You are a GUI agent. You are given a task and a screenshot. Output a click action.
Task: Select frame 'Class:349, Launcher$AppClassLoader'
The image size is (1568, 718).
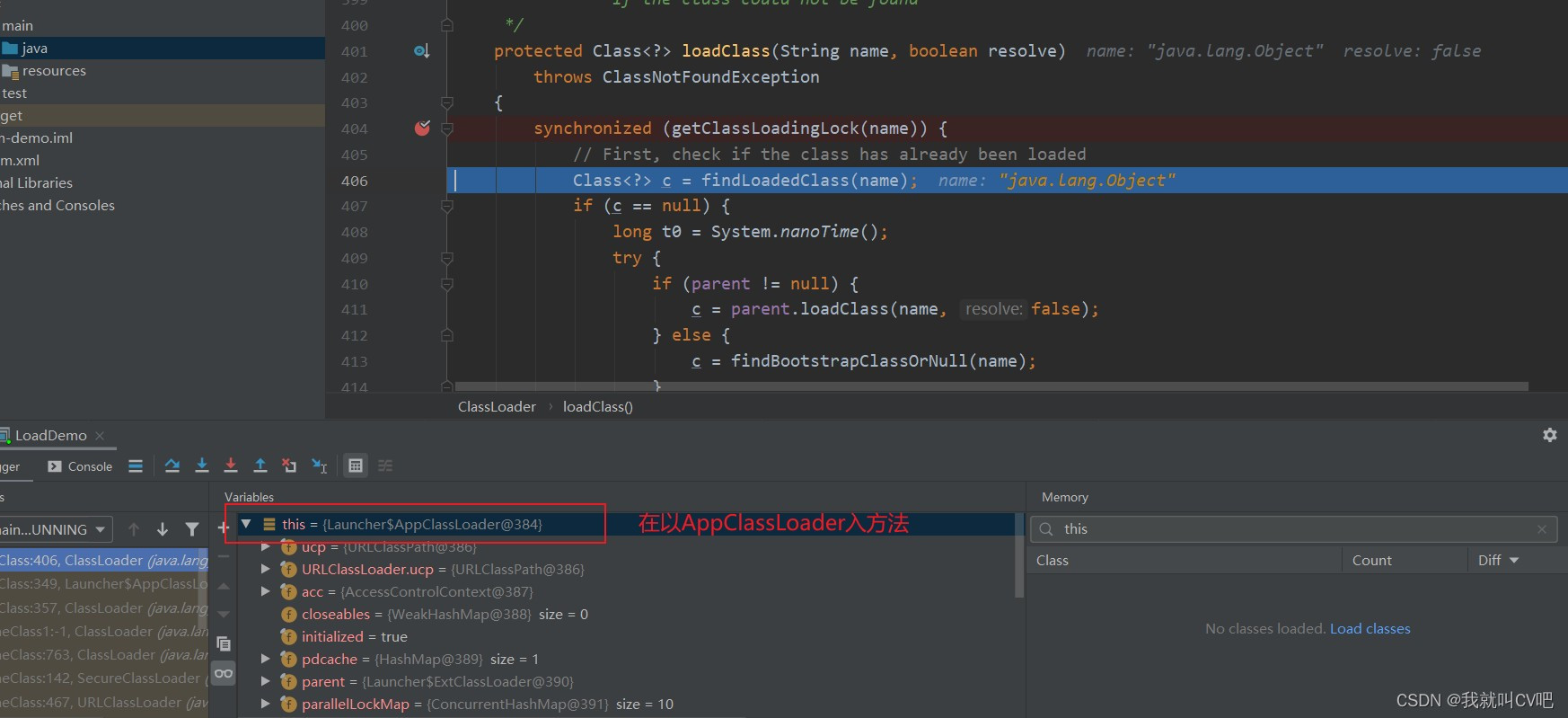pyautogui.click(x=104, y=583)
